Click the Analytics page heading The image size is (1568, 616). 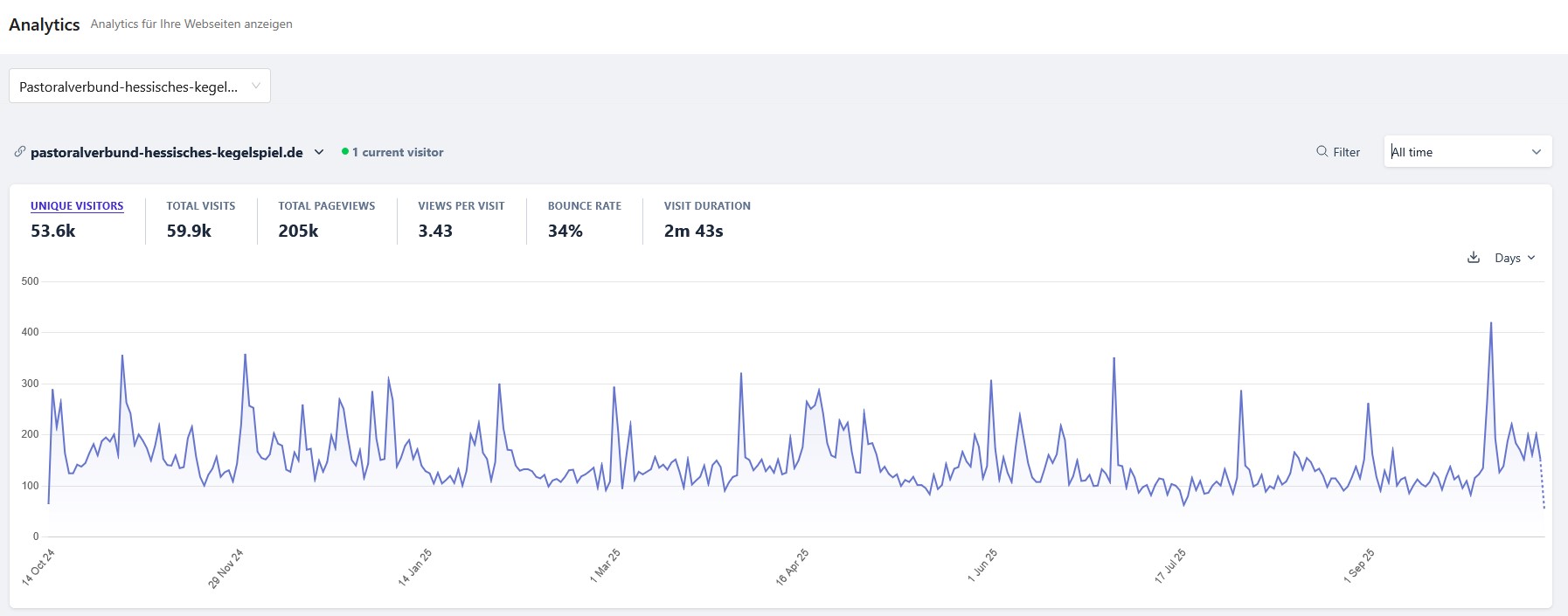(x=45, y=24)
